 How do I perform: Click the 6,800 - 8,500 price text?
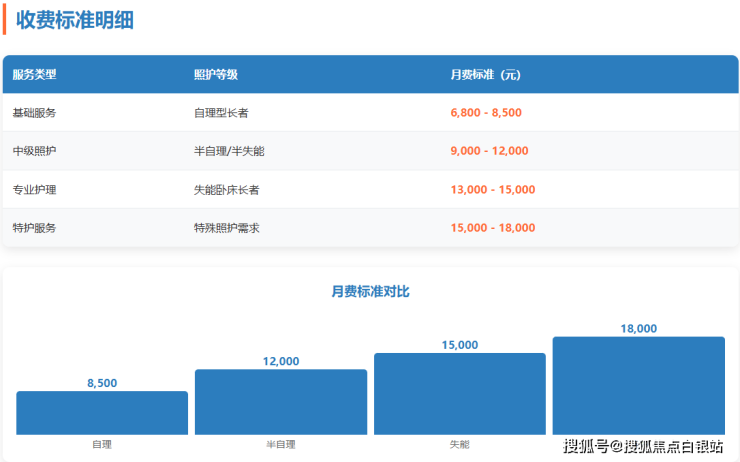click(486, 113)
